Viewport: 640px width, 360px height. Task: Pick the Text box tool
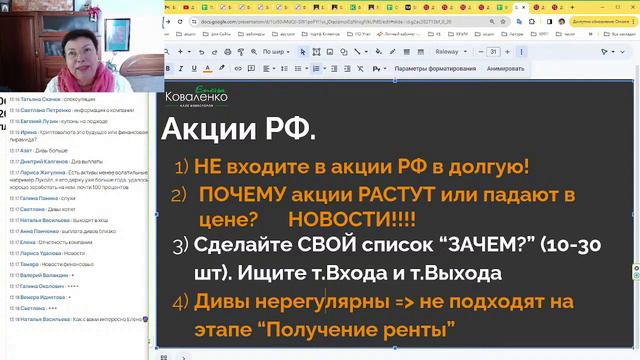[x=316, y=52]
